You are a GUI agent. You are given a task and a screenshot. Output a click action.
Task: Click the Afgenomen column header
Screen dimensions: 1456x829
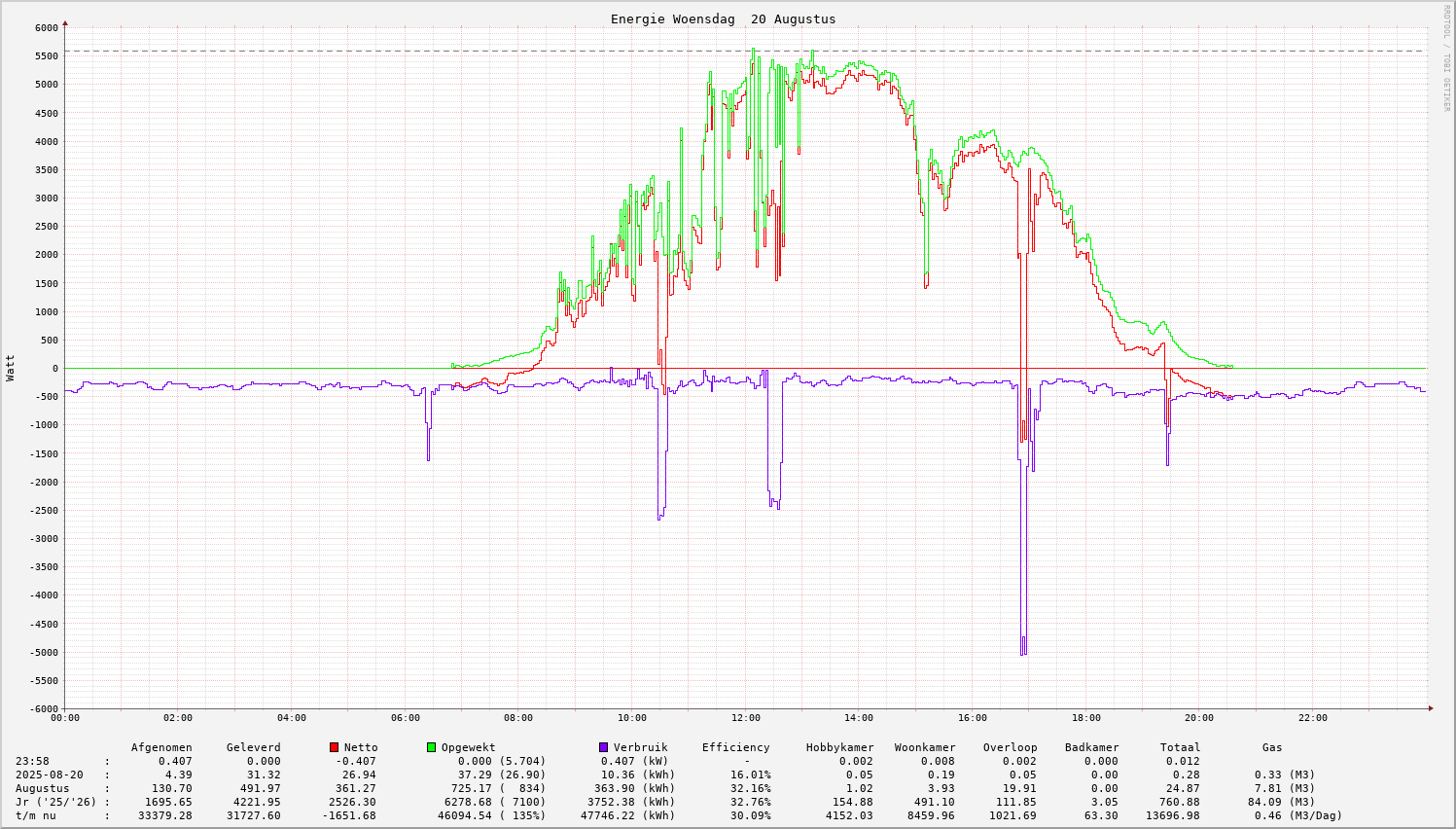[x=161, y=747]
